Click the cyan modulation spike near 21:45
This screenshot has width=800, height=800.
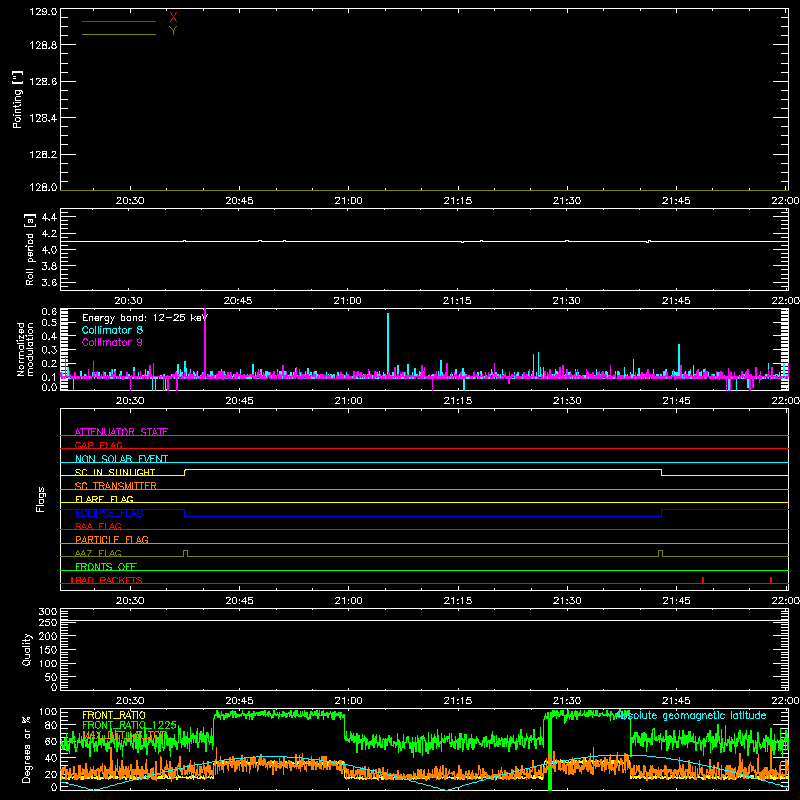679,360
